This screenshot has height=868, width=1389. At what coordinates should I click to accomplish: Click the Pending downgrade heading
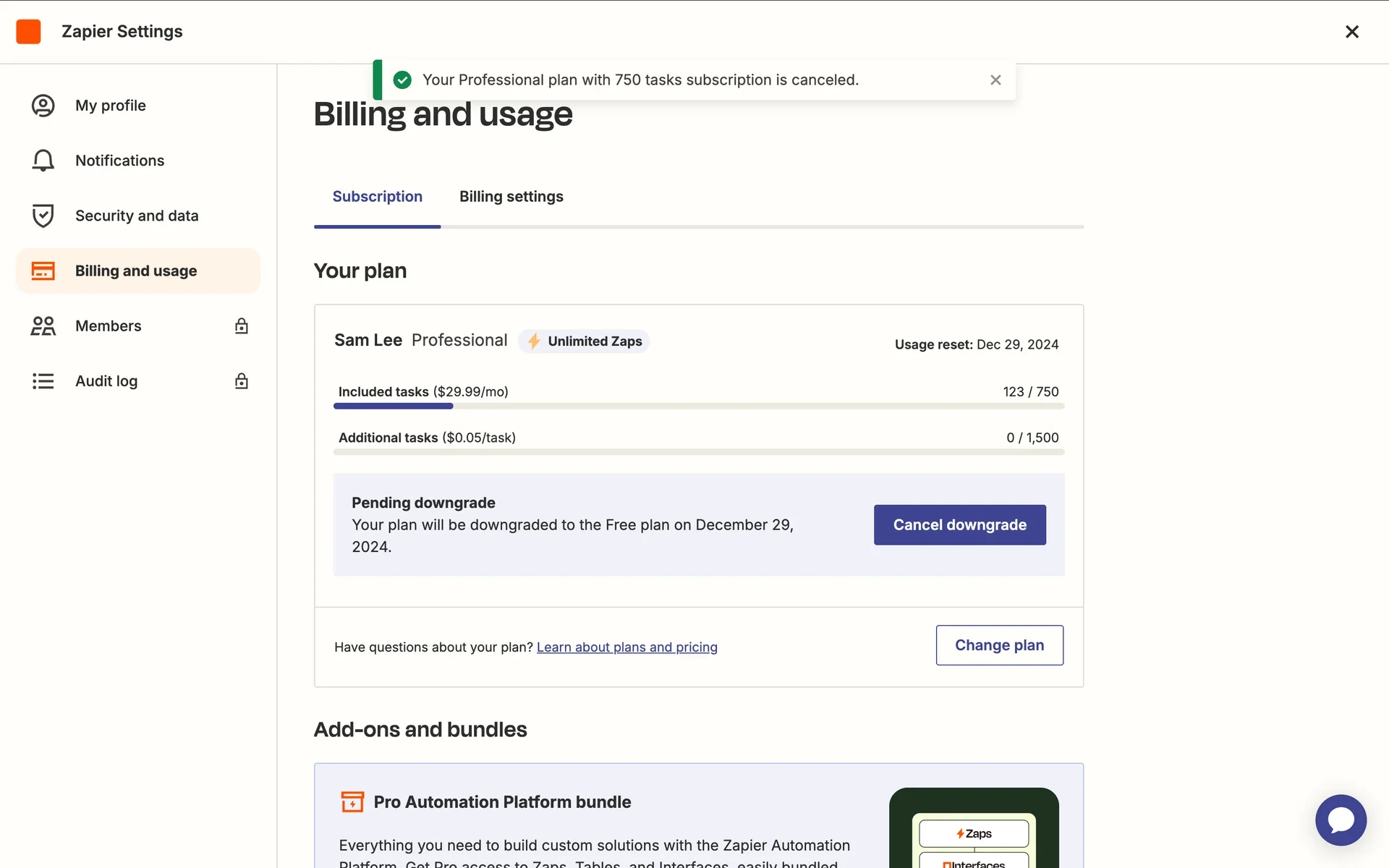(x=423, y=503)
